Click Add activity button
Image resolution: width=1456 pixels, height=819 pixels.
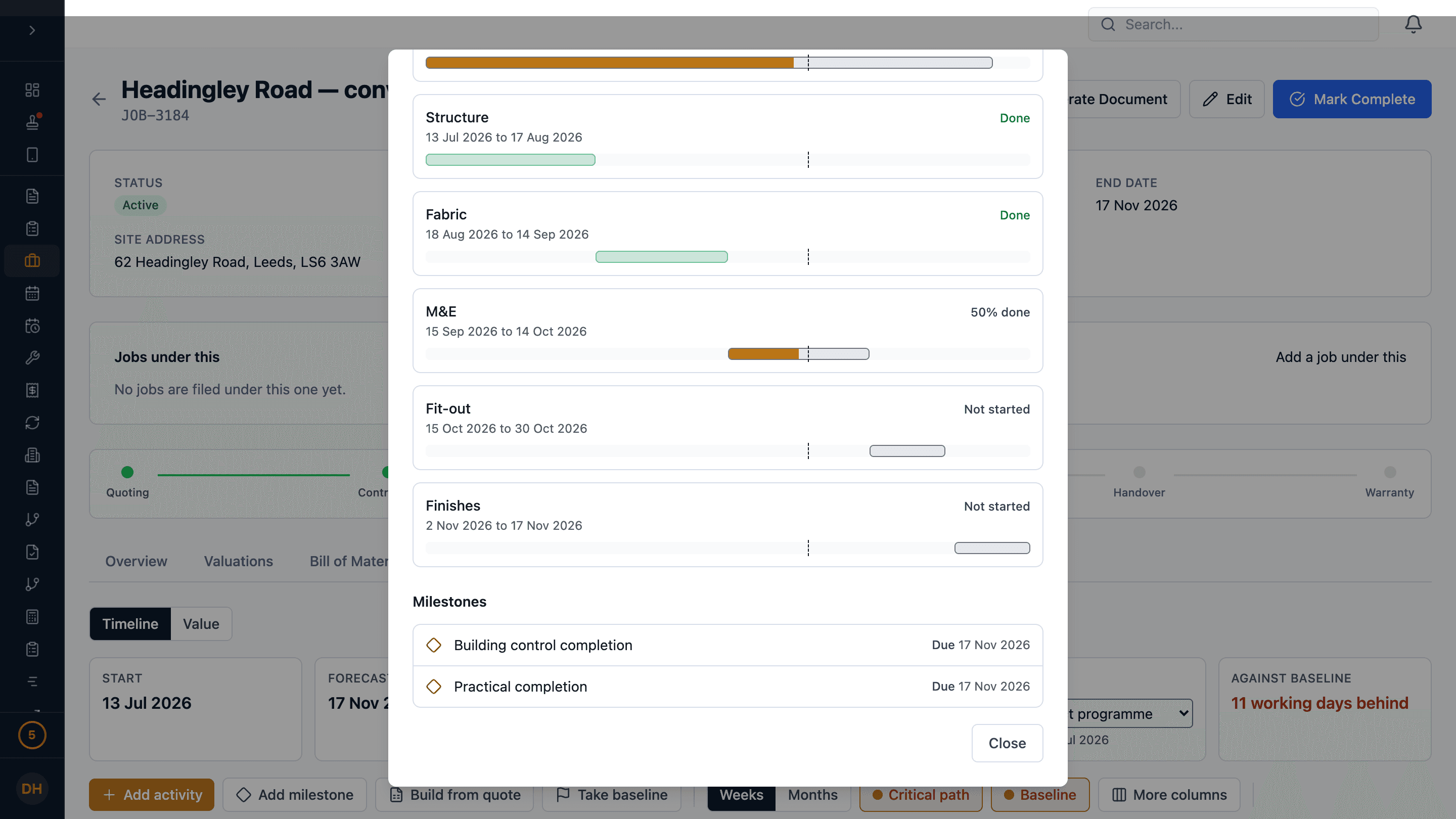[x=152, y=794]
